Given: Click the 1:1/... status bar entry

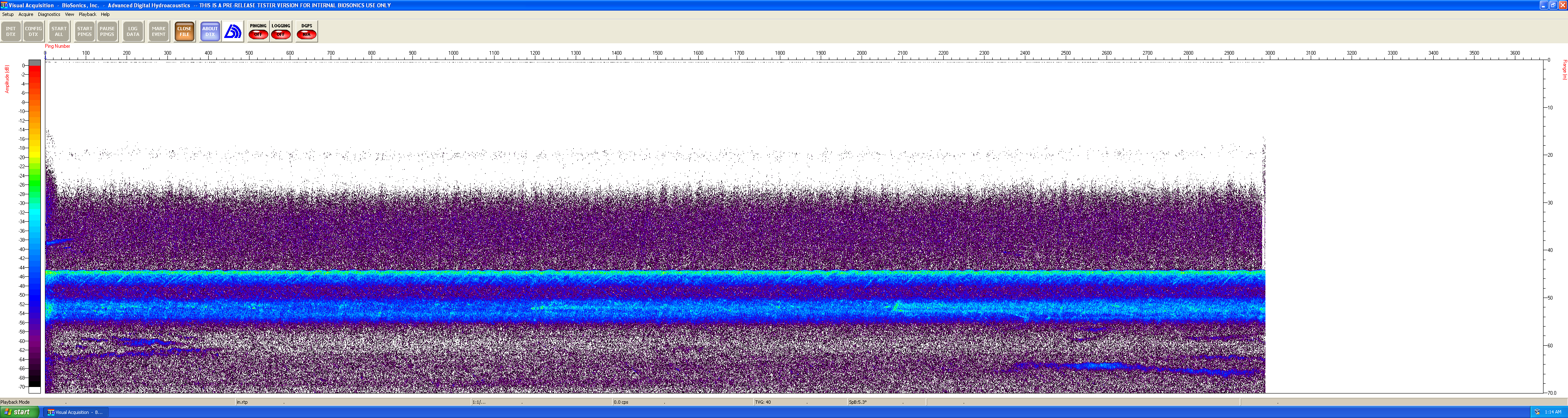Looking at the screenshot, I should (x=479, y=402).
